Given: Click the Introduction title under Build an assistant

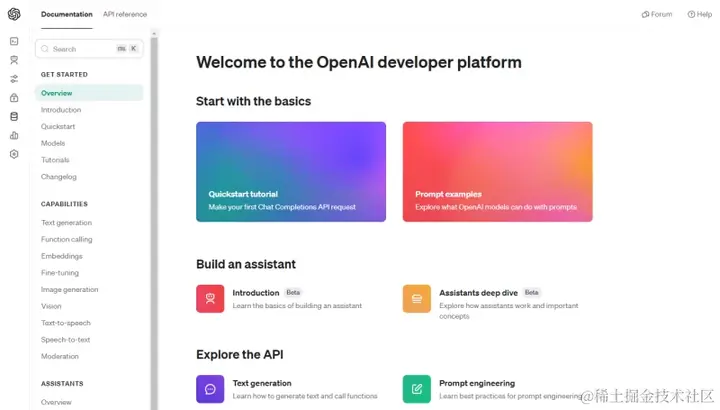Looking at the screenshot, I should pyautogui.click(x=256, y=293).
